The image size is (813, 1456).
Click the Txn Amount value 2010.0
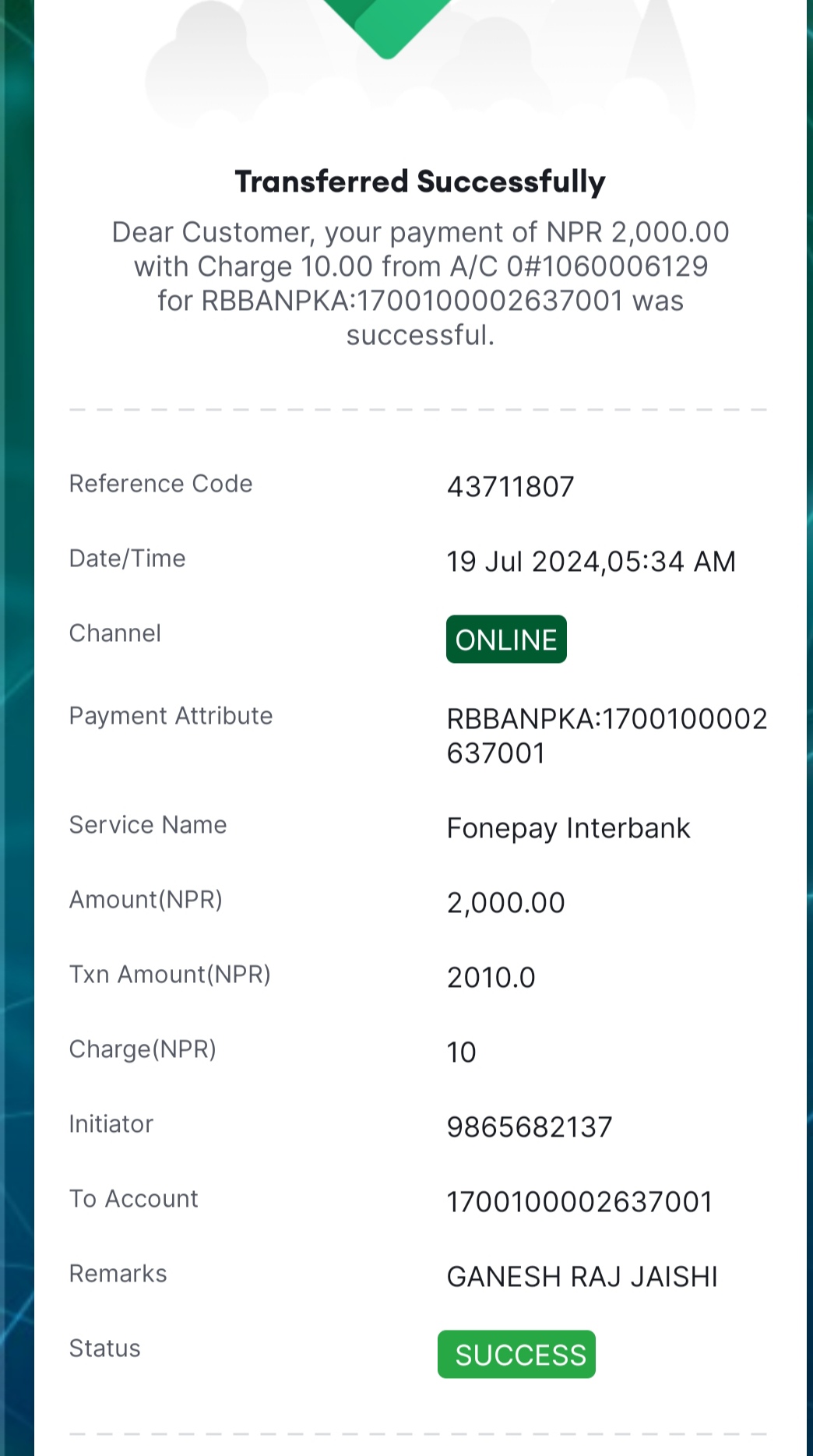(491, 978)
